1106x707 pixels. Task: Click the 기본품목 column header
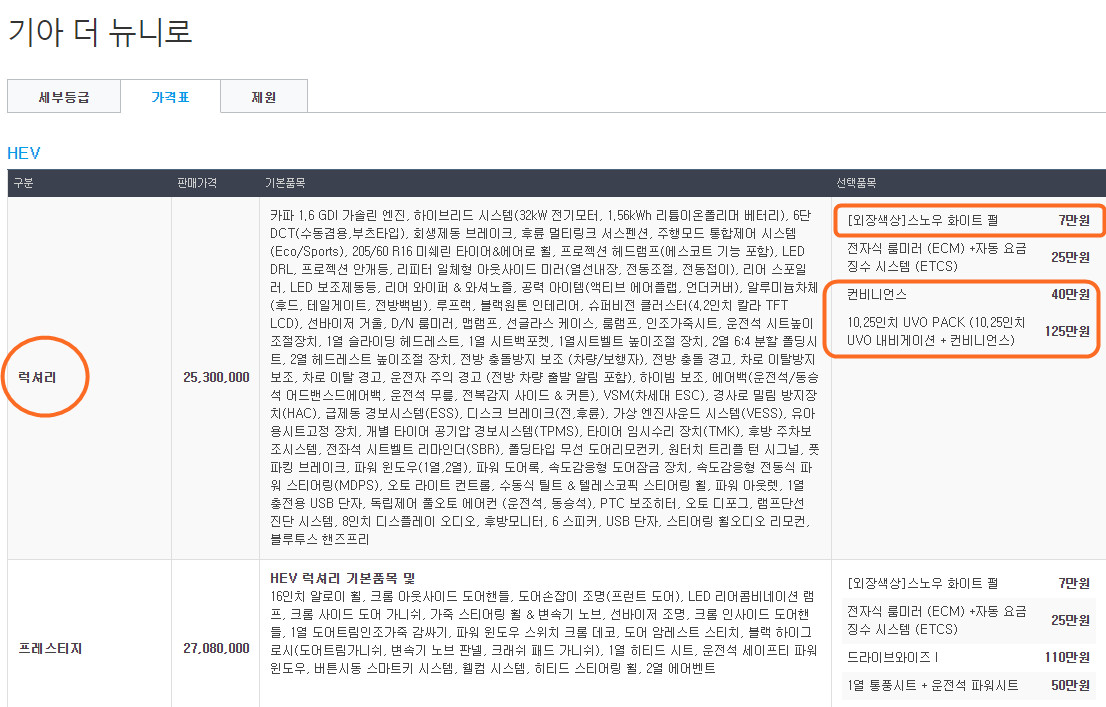(285, 183)
